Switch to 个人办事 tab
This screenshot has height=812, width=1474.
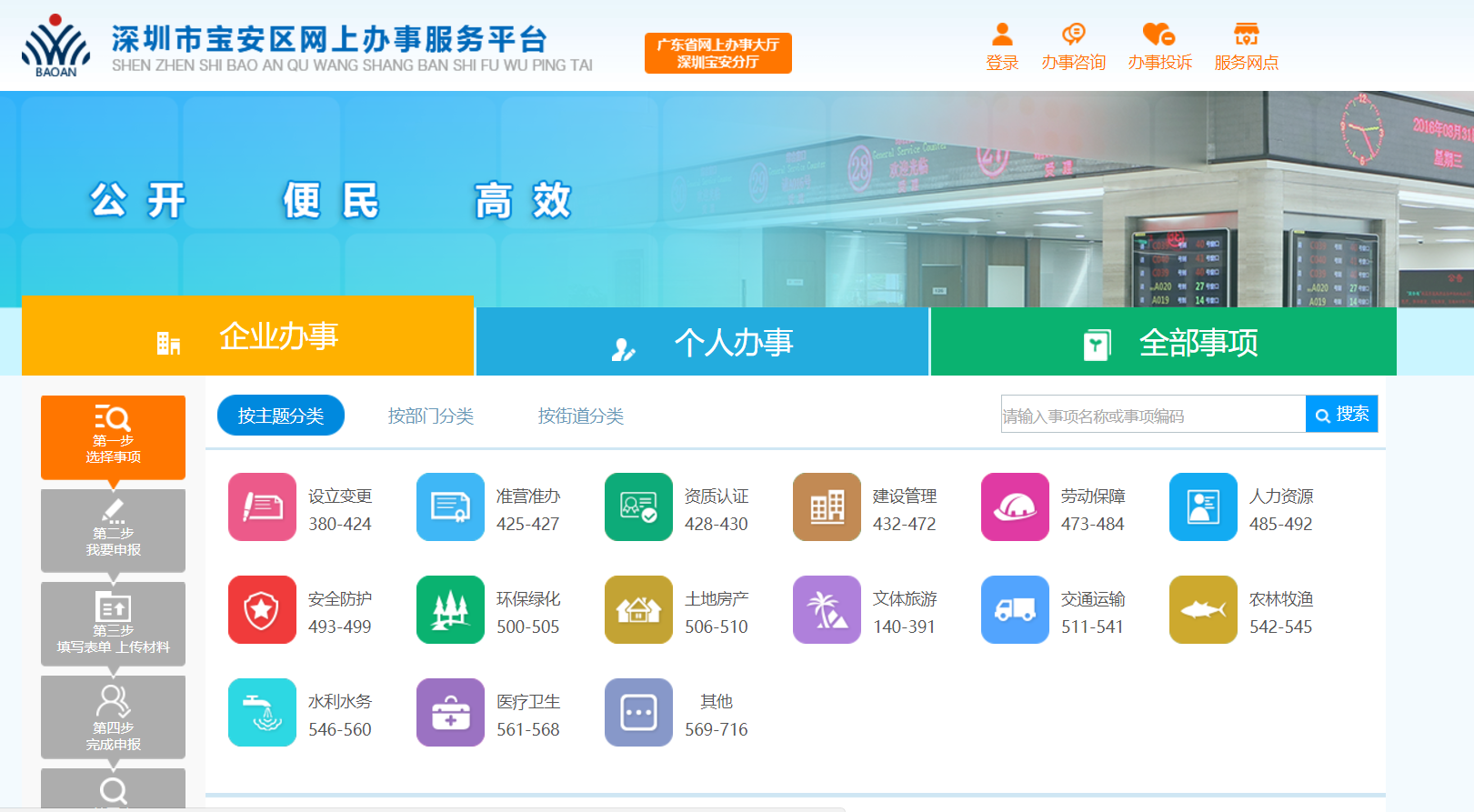(x=702, y=342)
